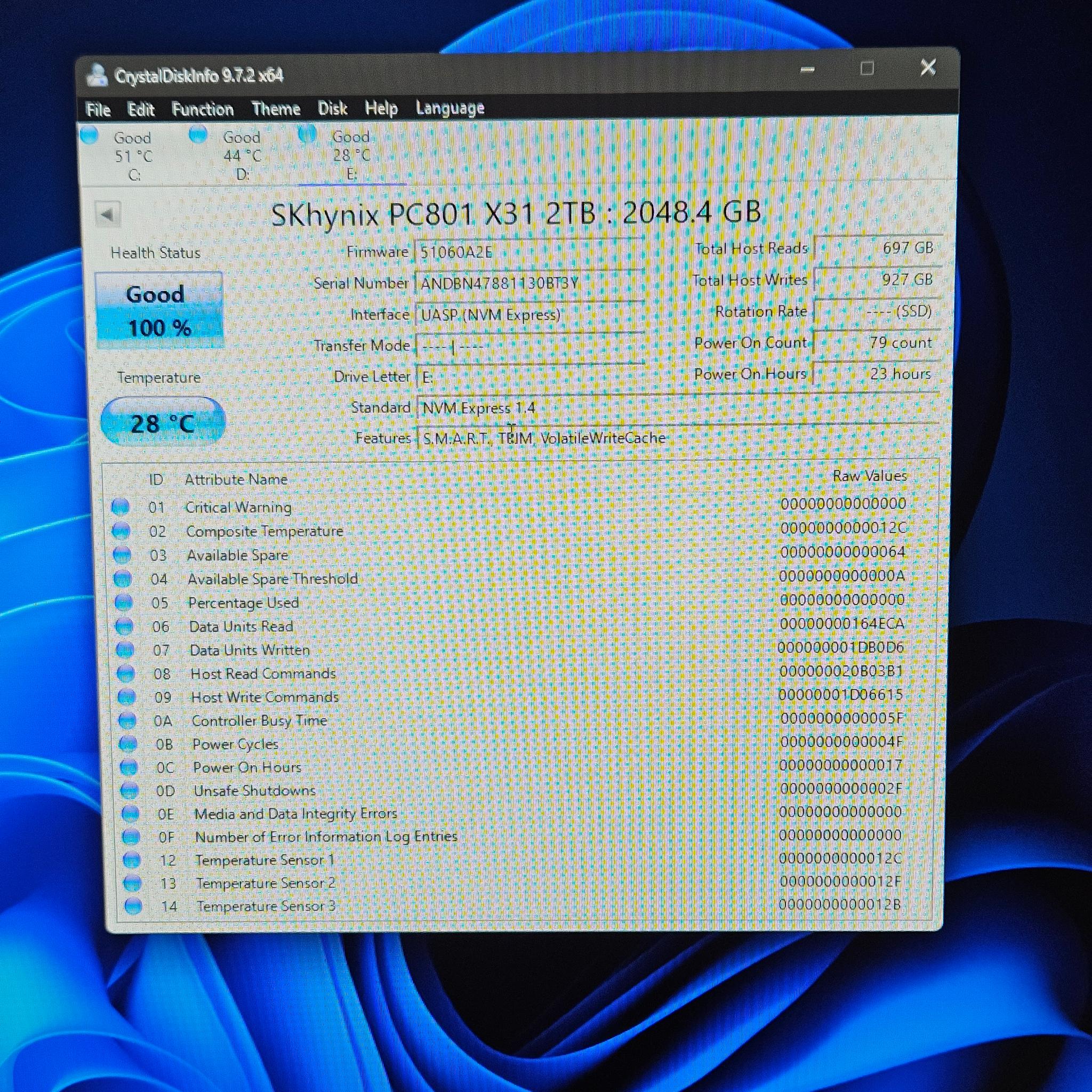Click status dot of Unsafe Shutdowns row
Image resolution: width=1092 pixels, height=1092 pixels.
[x=130, y=791]
